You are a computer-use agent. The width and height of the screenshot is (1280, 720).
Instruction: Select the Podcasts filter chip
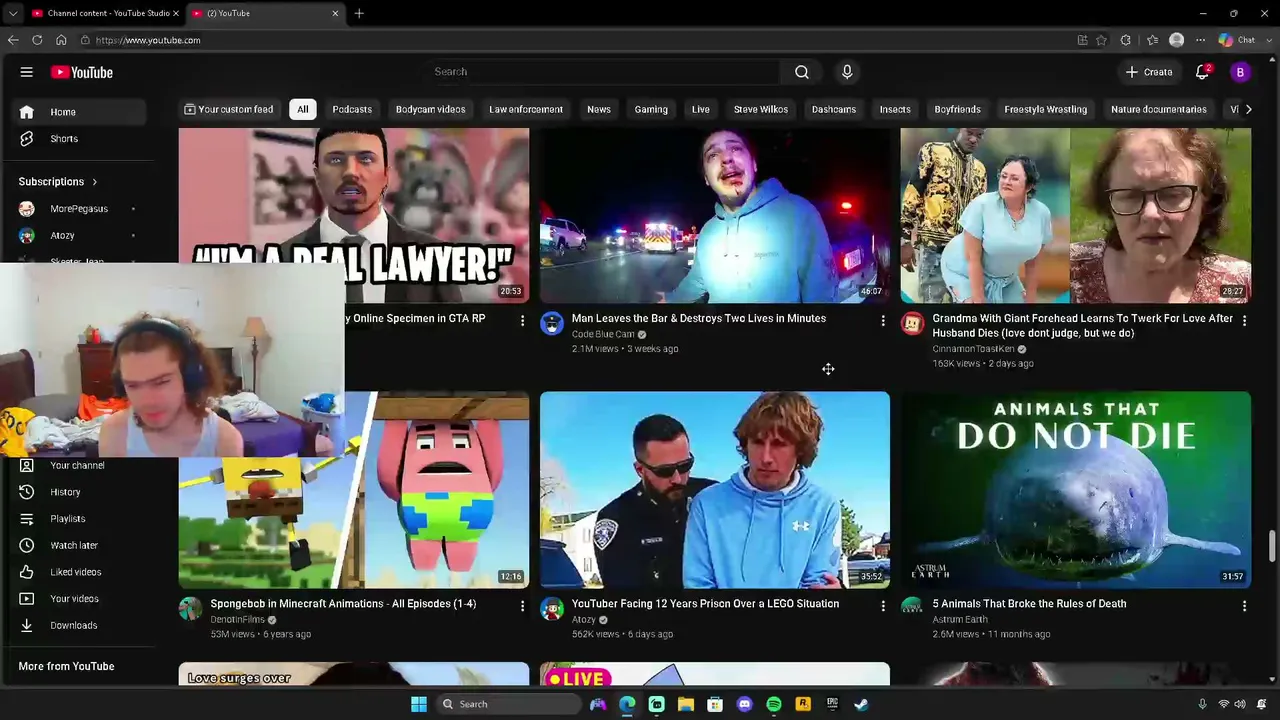(352, 109)
